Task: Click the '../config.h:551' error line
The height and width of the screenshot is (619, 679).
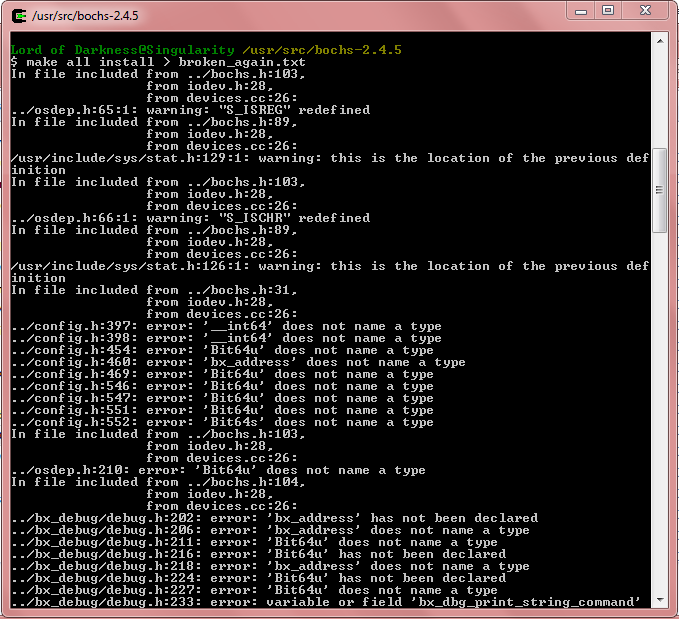Action: tap(222, 410)
